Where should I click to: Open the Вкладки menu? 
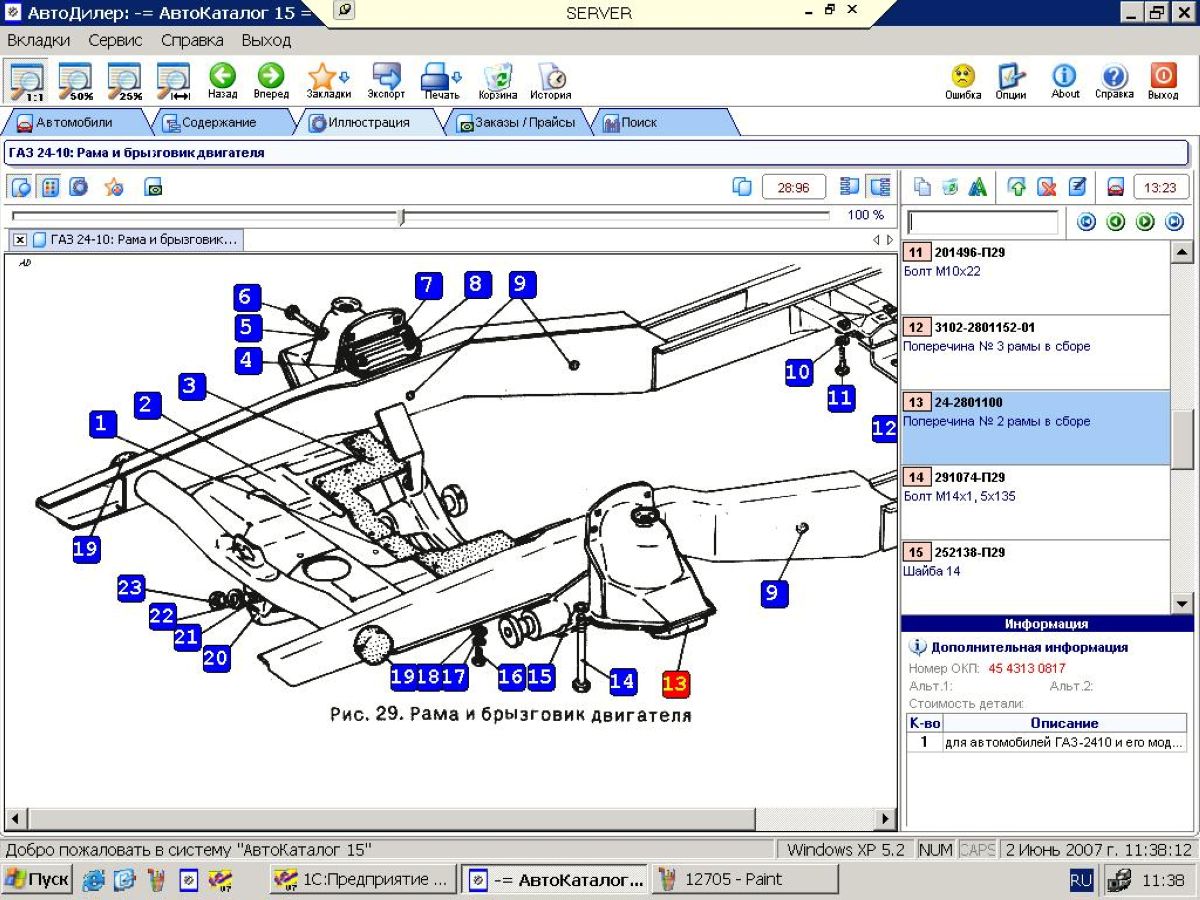pyautogui.click(x=39, y=41)
